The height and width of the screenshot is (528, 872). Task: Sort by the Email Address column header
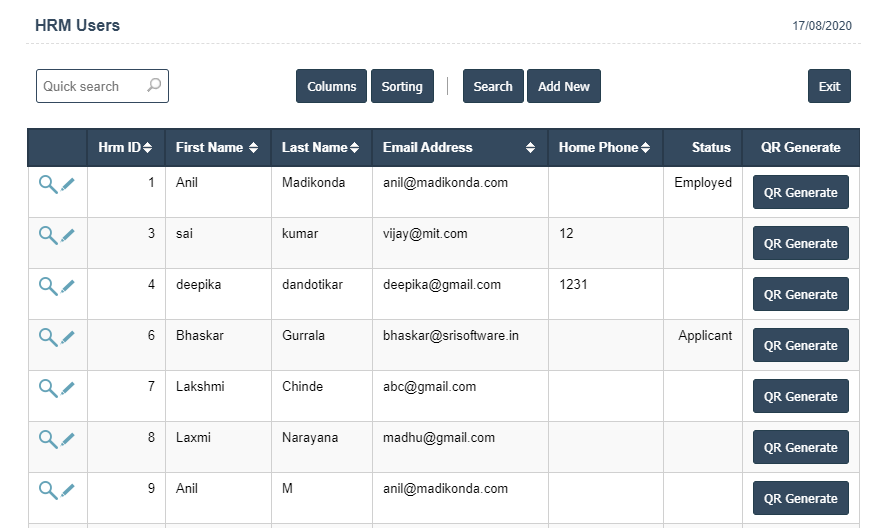click(x=459, y=147)
